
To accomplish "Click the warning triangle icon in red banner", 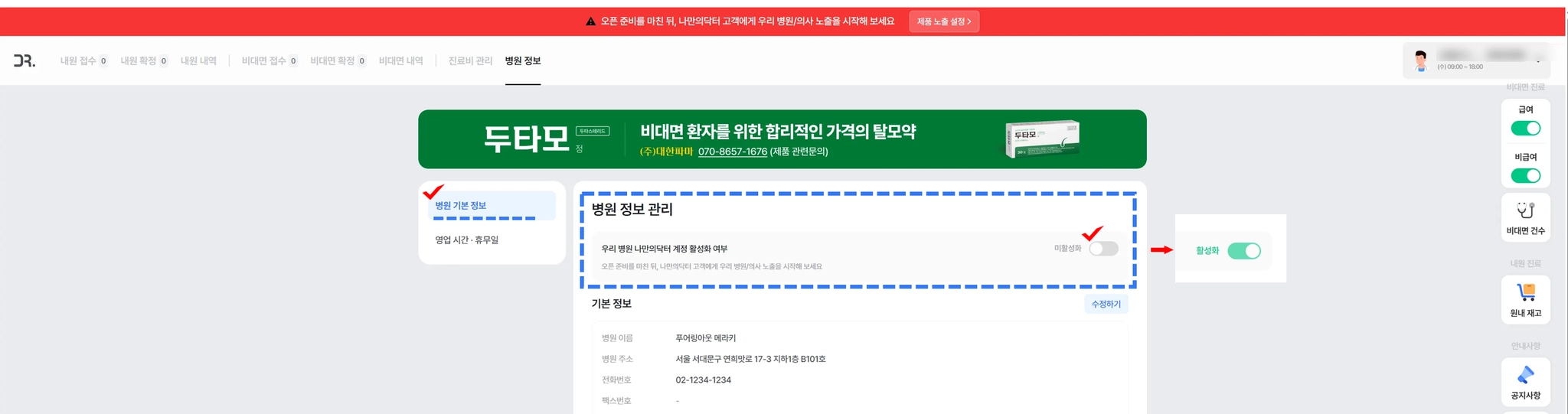I will tap(590, 21).
